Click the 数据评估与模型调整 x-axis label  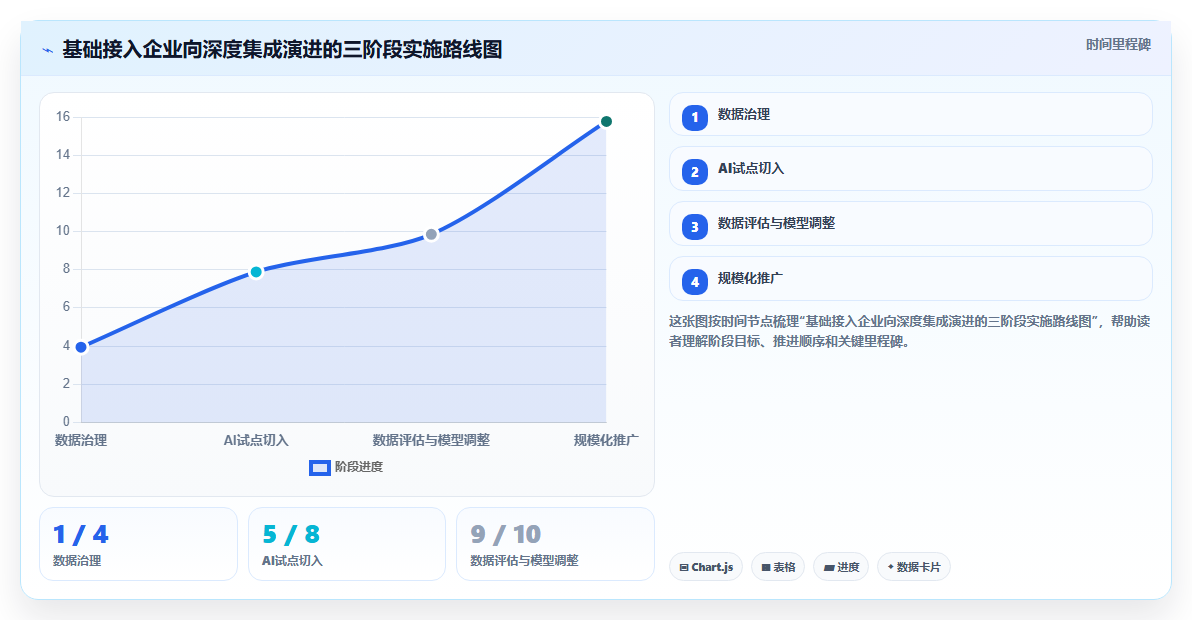431,441
